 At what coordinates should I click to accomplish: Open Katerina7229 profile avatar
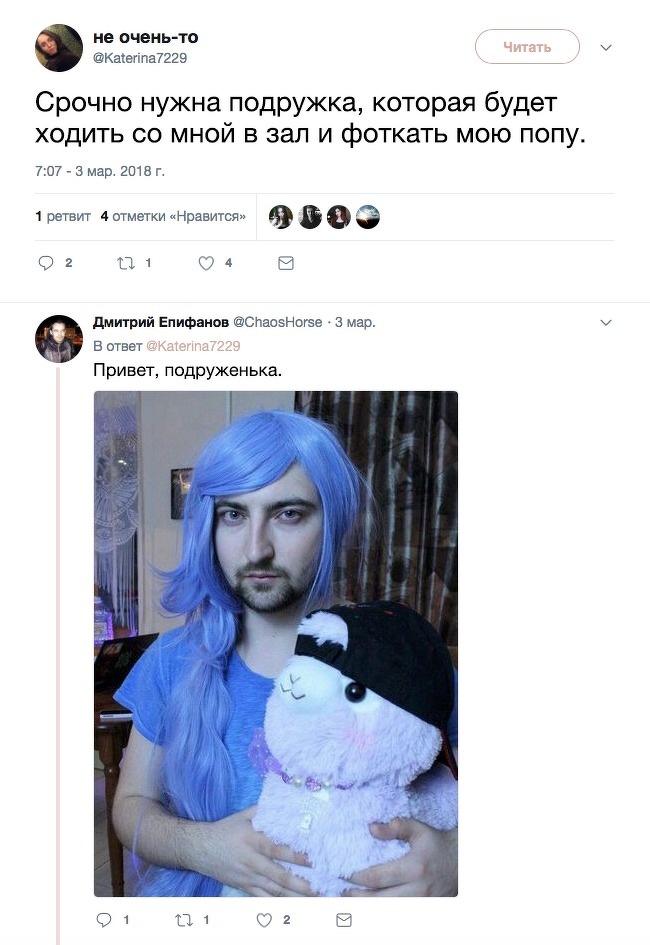[58, 48]
